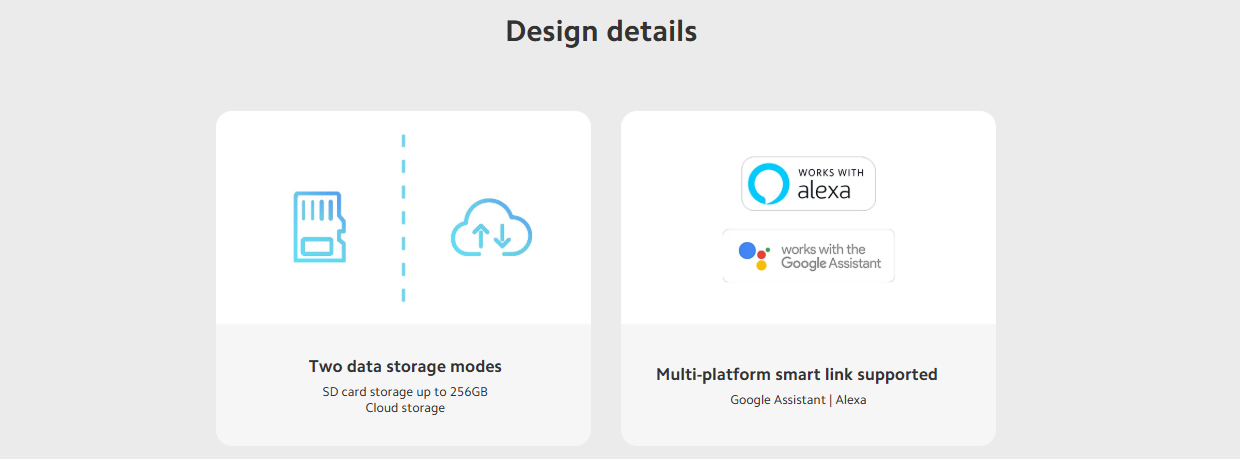
Task: Click Multi-platform smart link supported title
Action: coord(797,374)
